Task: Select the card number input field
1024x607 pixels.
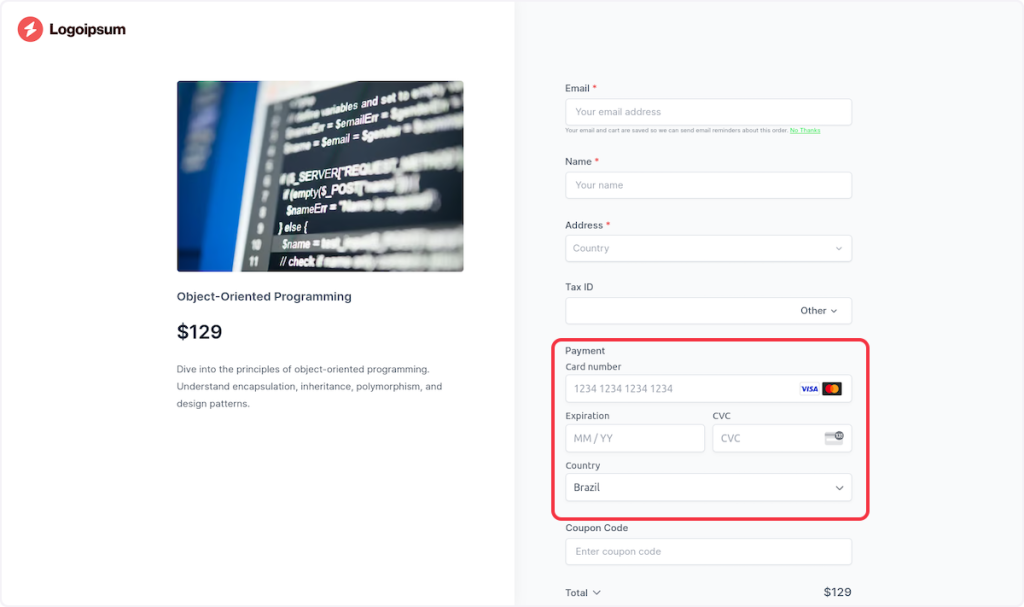Action: coord(680,389)
